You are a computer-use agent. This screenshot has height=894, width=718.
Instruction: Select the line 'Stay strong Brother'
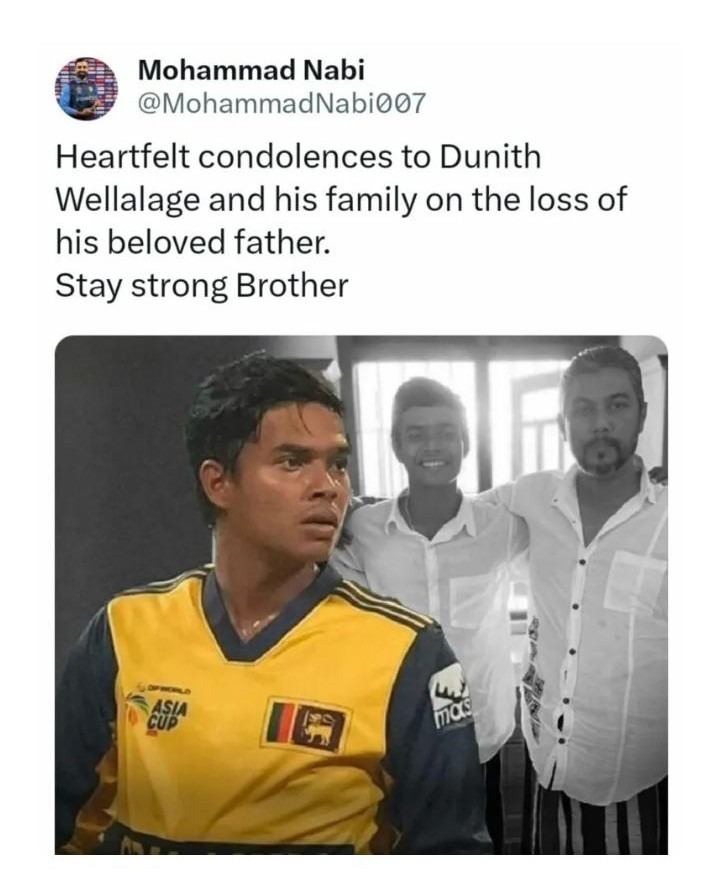(201, 286)
